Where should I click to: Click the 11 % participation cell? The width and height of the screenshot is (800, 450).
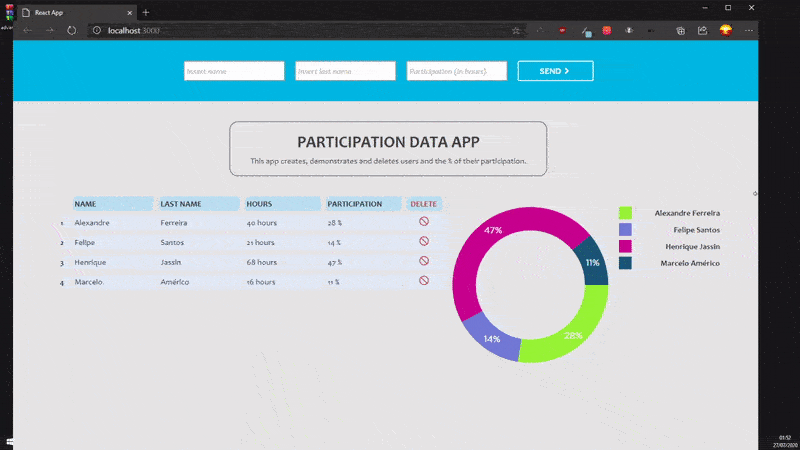click(334, 282)
